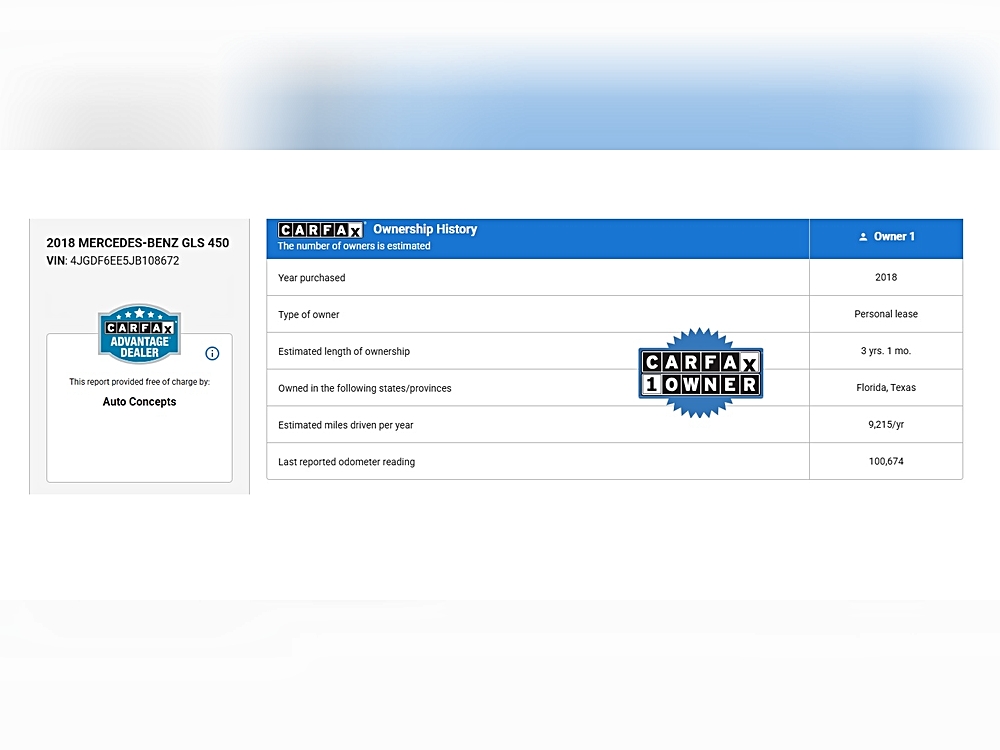Select the Owner 1 column header

click(x=886, y=237)
